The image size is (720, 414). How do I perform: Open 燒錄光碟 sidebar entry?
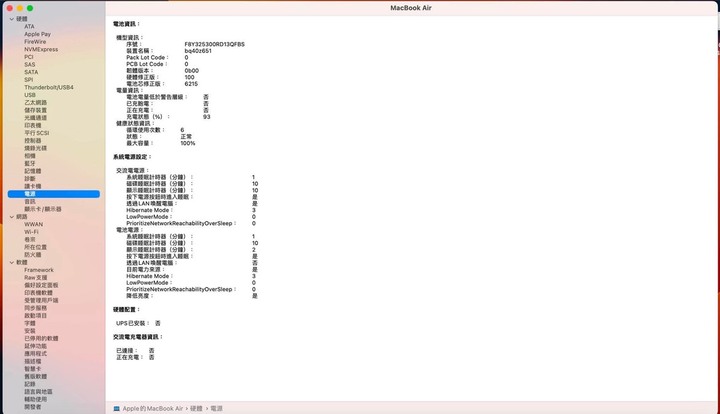coord(35,148)
